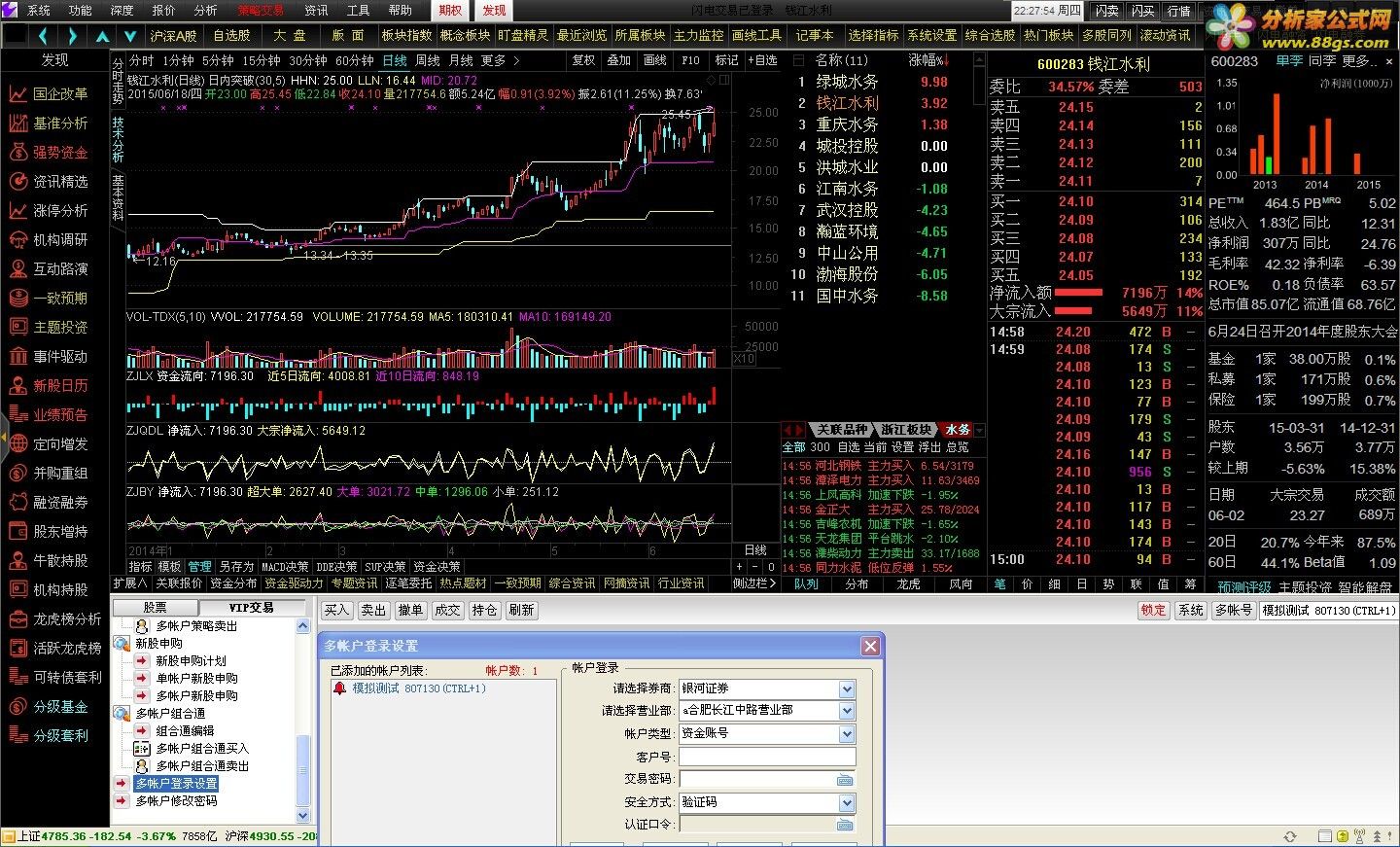Screen dimensions: 1400x847
Task: Click the + zoom-in chart button
Action: coord(739,567)
